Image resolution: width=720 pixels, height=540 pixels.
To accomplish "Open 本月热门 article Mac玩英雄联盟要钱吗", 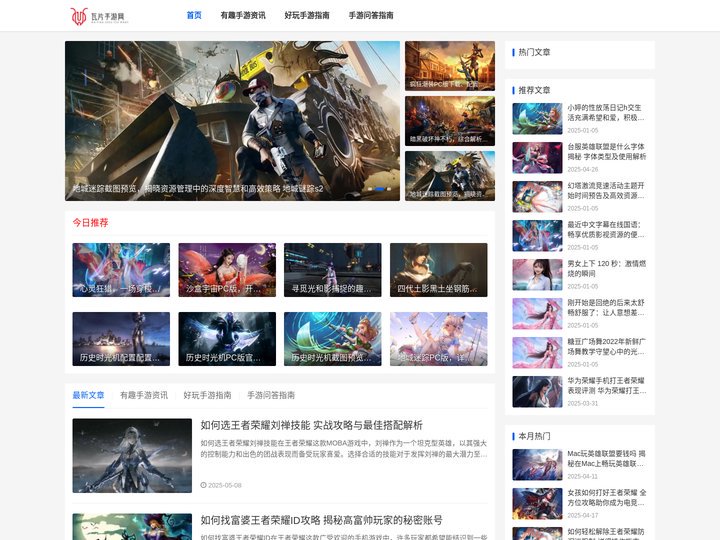I will coord(607,459).
